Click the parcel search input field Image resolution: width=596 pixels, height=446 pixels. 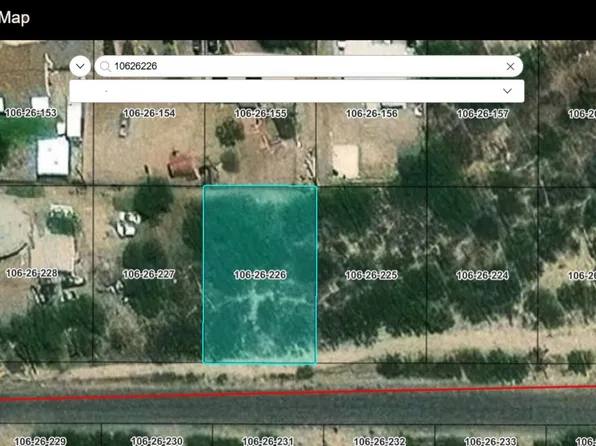pyautogui.click(x=308, y=67)
